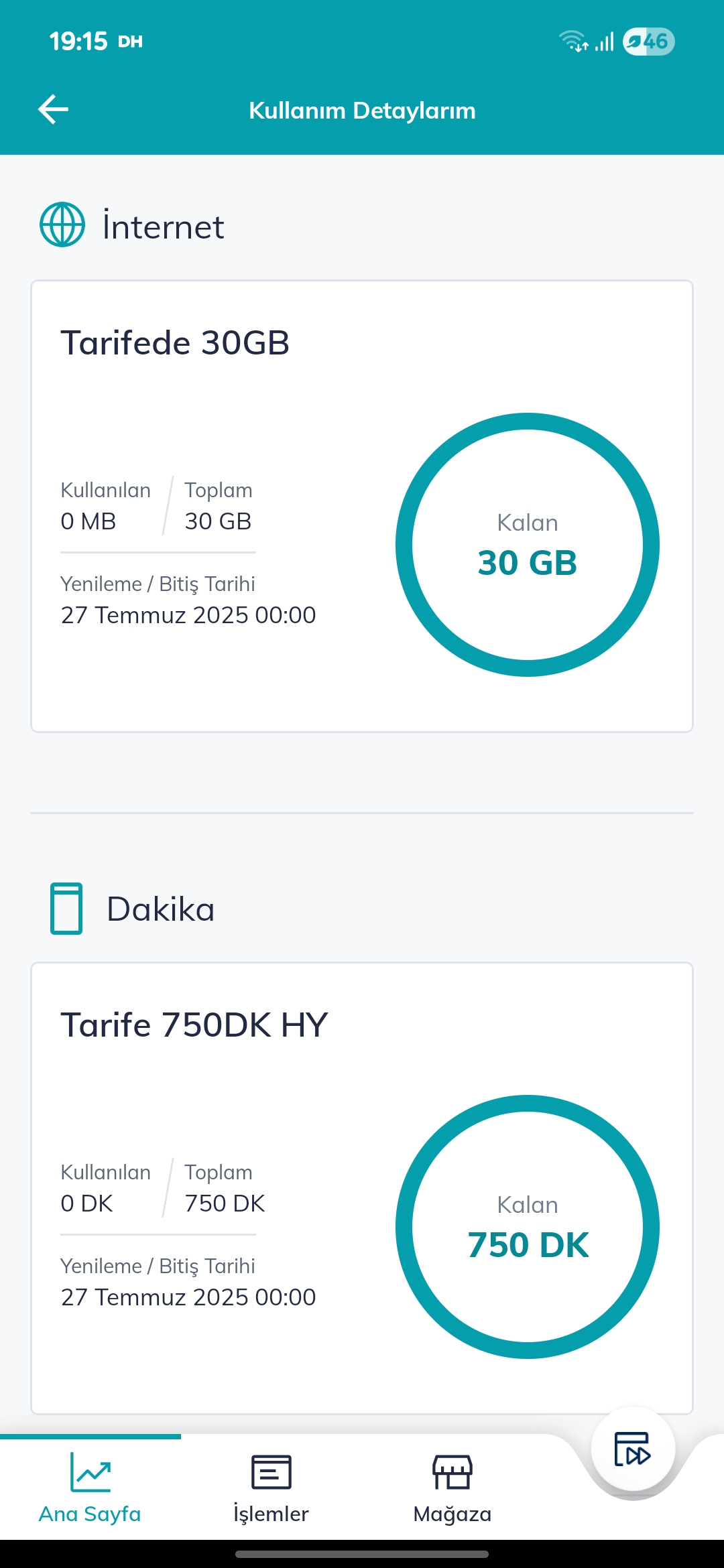Screen dimensions: 724x1568
Task: Tap the Mağaza store icon
Action: [x=452, y=1472]
